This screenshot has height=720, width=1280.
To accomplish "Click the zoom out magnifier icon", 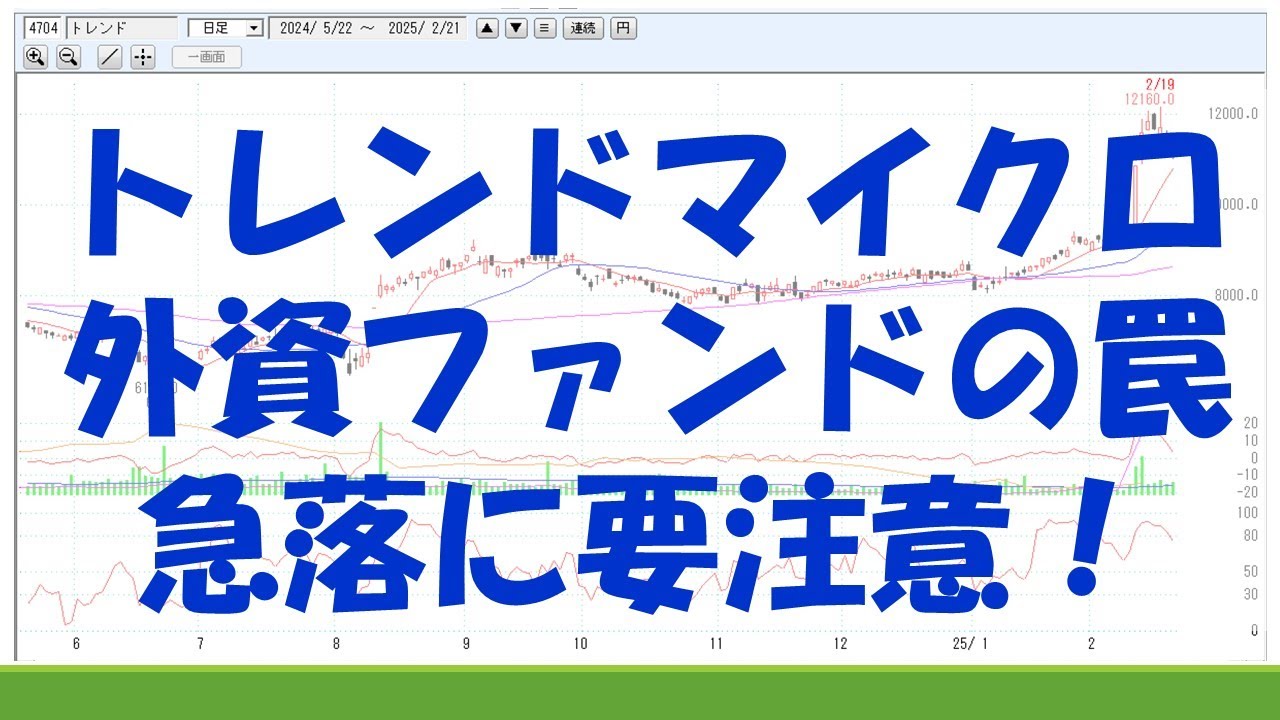I will click(x=68, y=57).
